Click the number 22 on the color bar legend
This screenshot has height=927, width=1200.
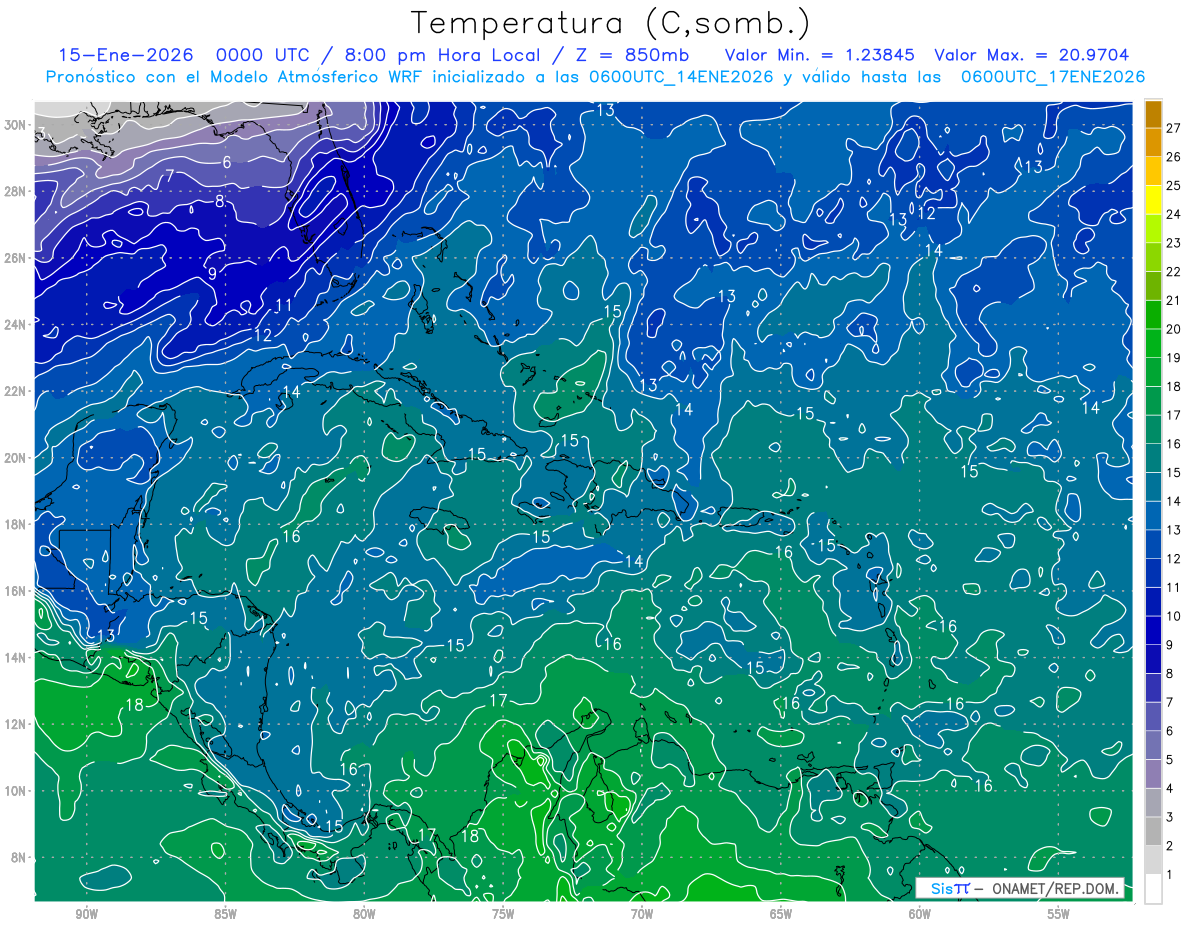pos(1173,271)
